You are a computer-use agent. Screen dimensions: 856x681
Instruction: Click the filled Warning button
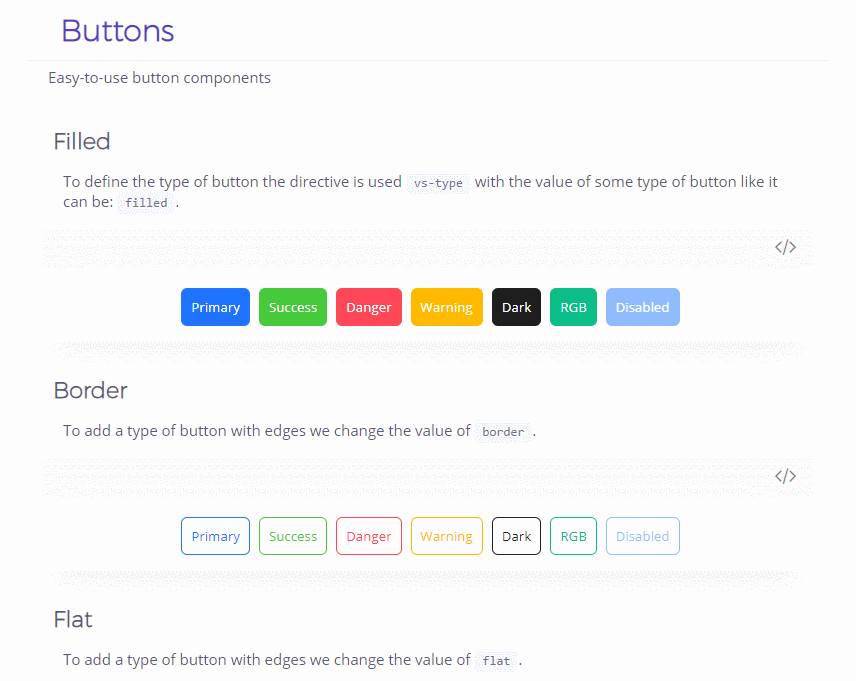[x=446, y=307]
